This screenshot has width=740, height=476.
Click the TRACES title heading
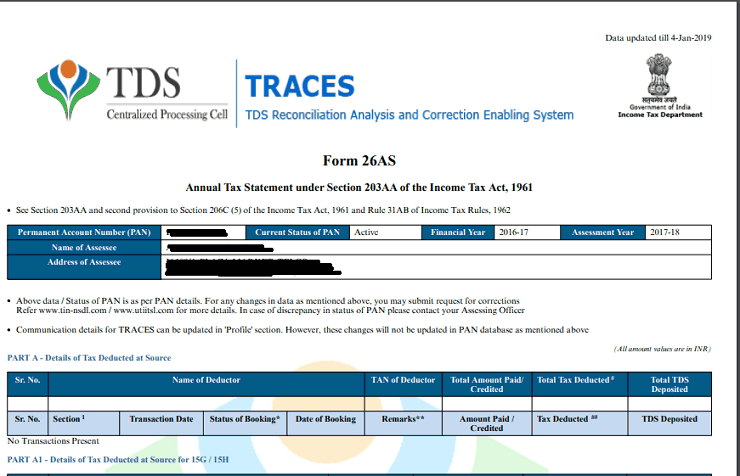pyautogui.click(x=299, y=87)
